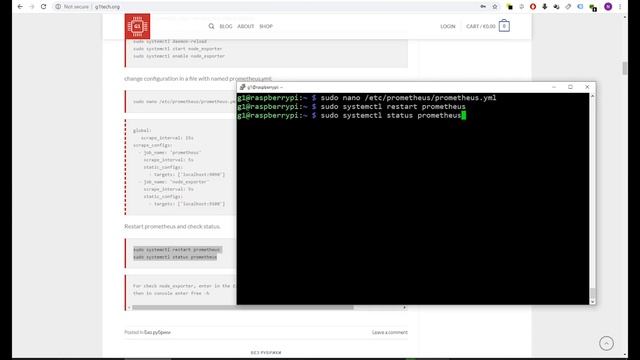Open the ABOUT menu item
The image size is (640, 360).
click(x=246, y=26)
